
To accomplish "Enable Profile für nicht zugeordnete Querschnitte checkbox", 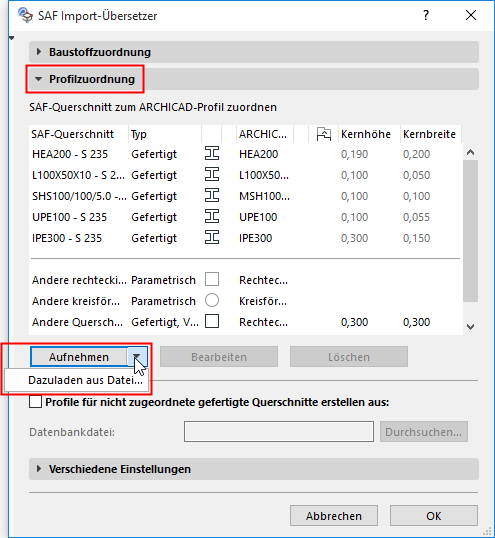I will pyautogui.click(x=35, y=402).
